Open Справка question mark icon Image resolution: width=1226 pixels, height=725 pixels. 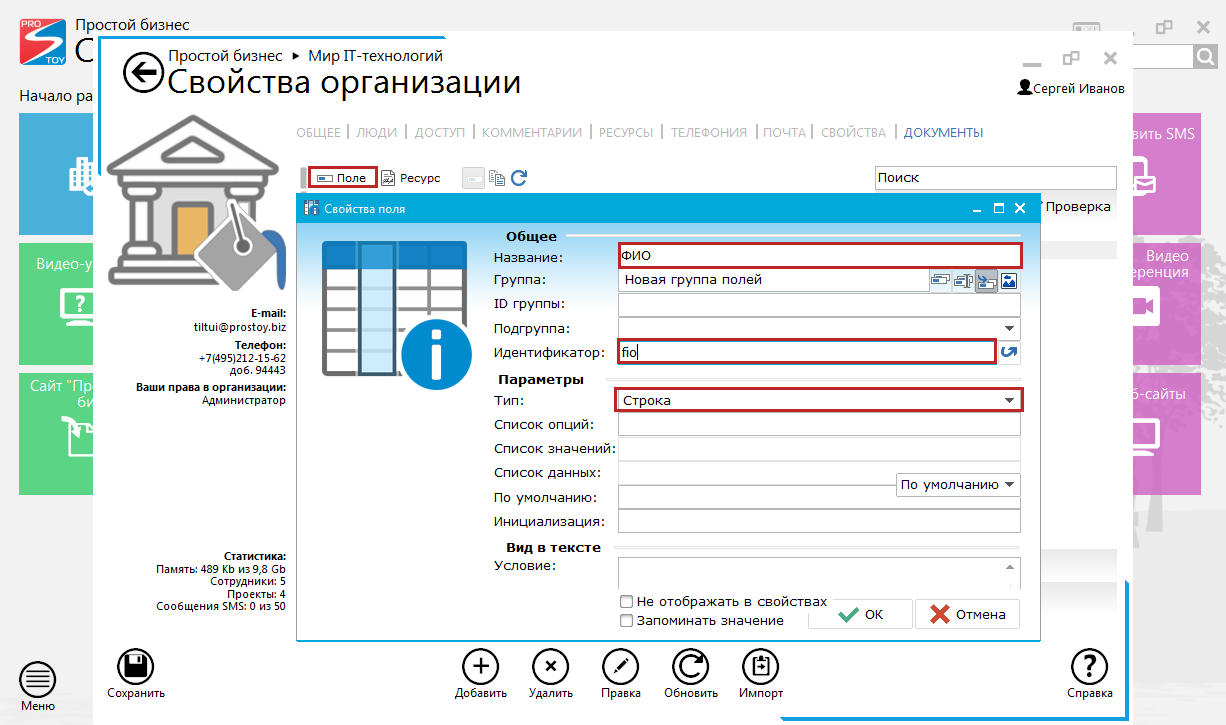coord(1089,667)
